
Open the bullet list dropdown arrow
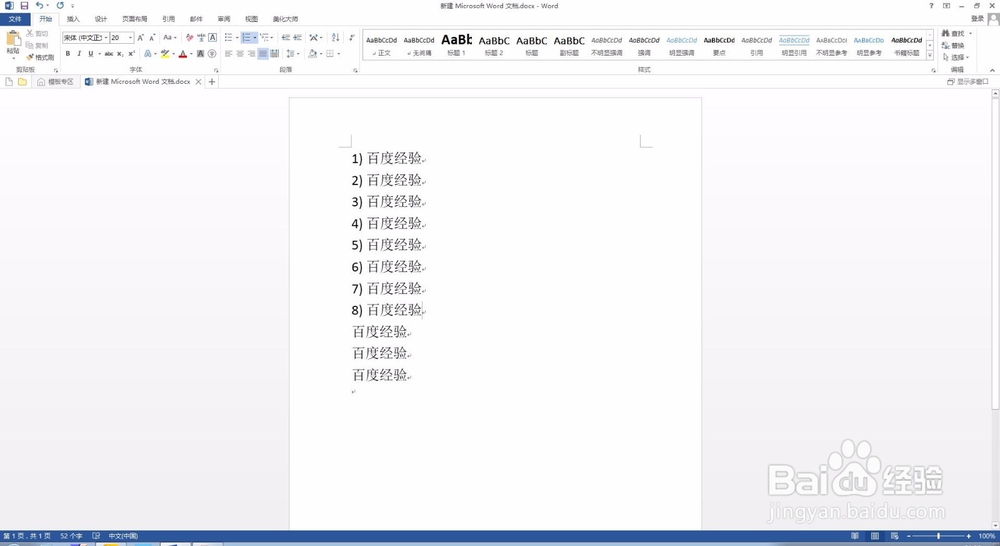(237, 38)
